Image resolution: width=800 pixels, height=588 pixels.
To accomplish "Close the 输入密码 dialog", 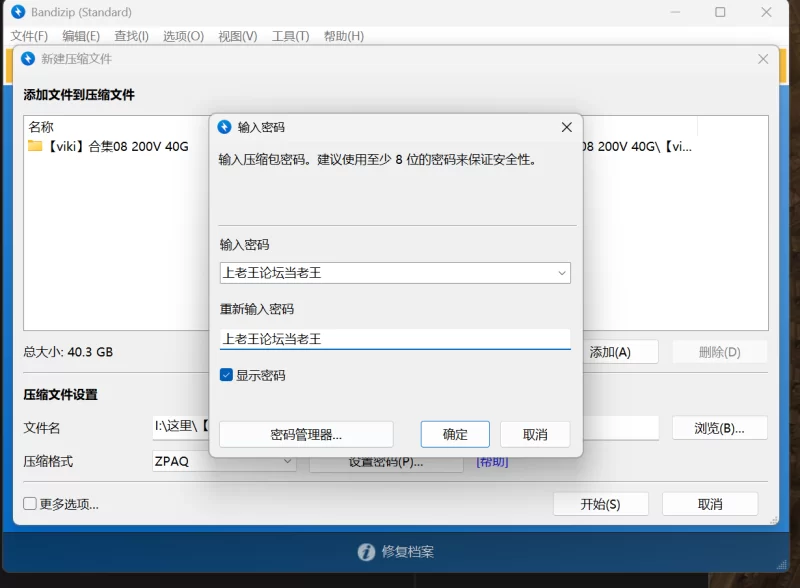I will [566, 127].
